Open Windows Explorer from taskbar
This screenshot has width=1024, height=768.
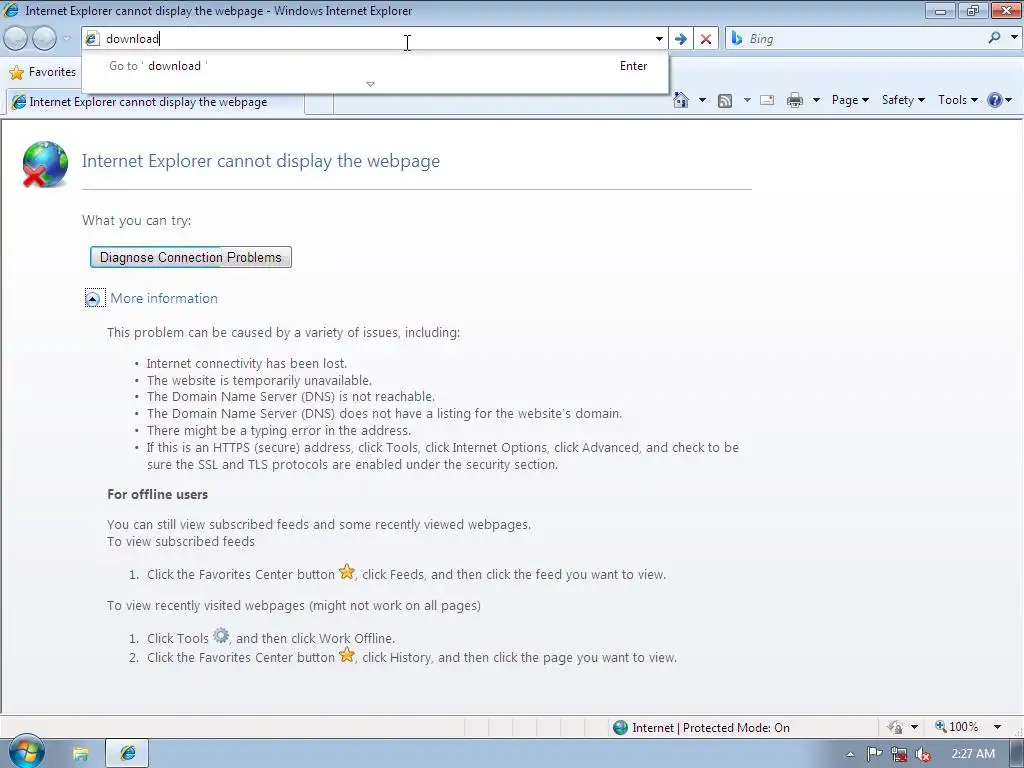[80, 754]
